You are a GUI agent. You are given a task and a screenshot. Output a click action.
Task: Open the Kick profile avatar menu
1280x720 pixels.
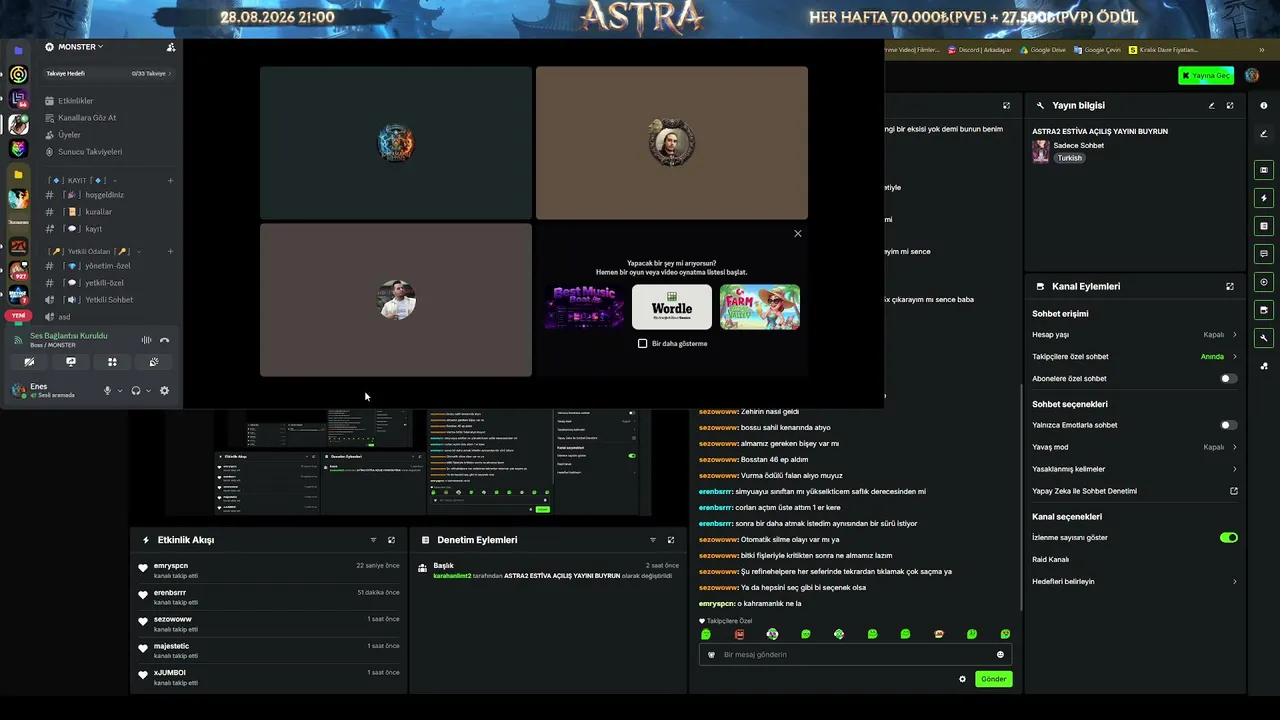click(1252, 76)
